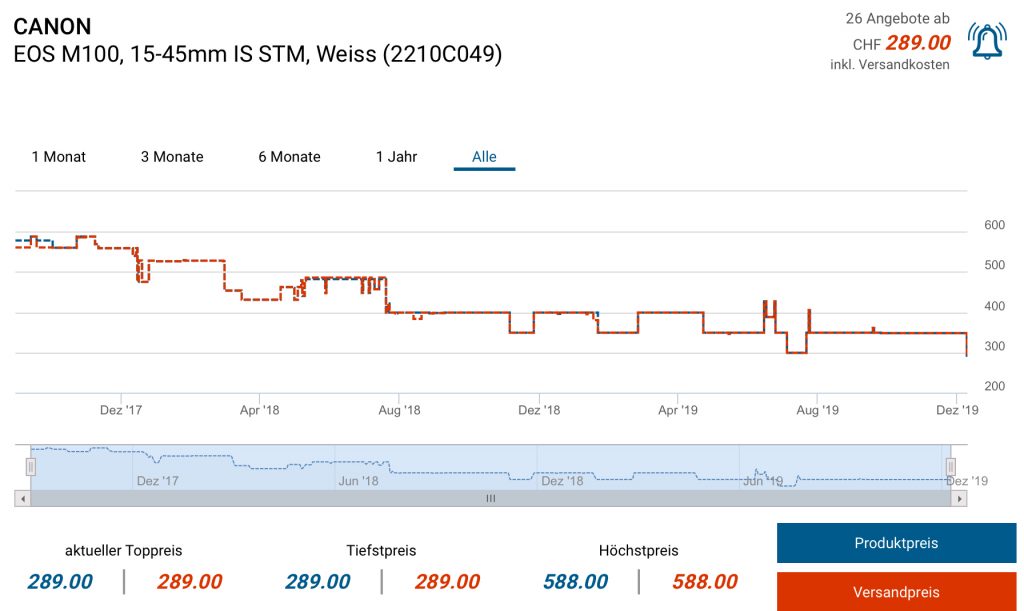Screen dimensions: 1024x611
Task: Click the chart scrollbar's center grip
Action: pos(490,498)
